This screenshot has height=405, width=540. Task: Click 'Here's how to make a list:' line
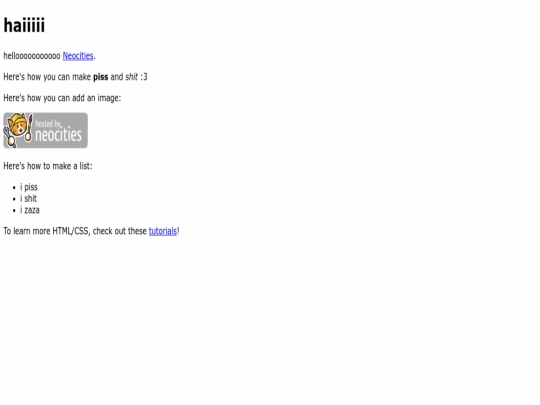[x=48, y=166]
